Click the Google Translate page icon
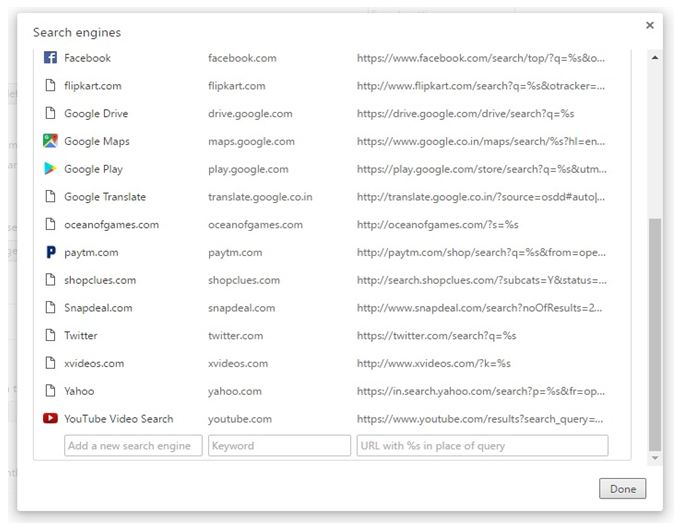This screenshot has height=528, width=693. pos(50,196)
